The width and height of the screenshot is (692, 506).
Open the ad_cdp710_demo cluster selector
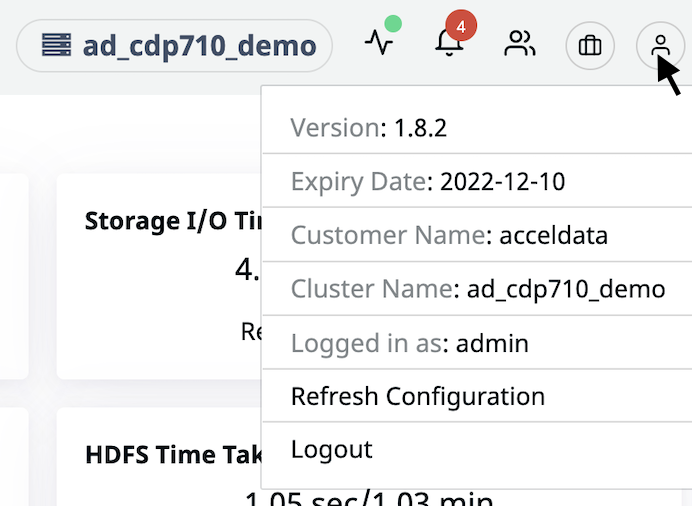[x=174, y=45]
